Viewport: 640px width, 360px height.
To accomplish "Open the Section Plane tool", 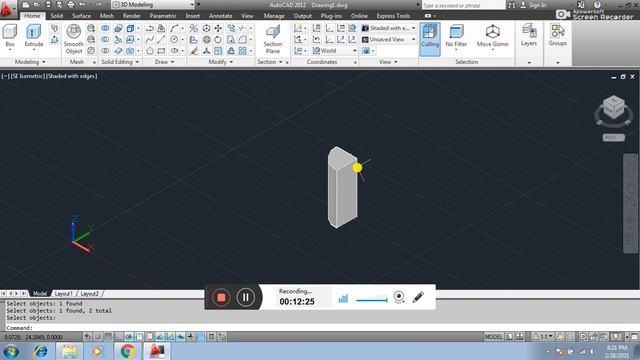I will click(x=273, y=39).
